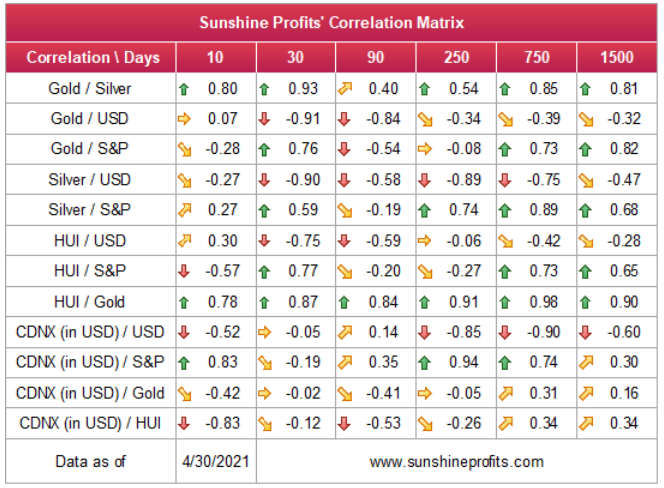Click green up arrow in HUI / Gold 750-day cell
This screenshot has width=664, height=488.
(505, 302)
